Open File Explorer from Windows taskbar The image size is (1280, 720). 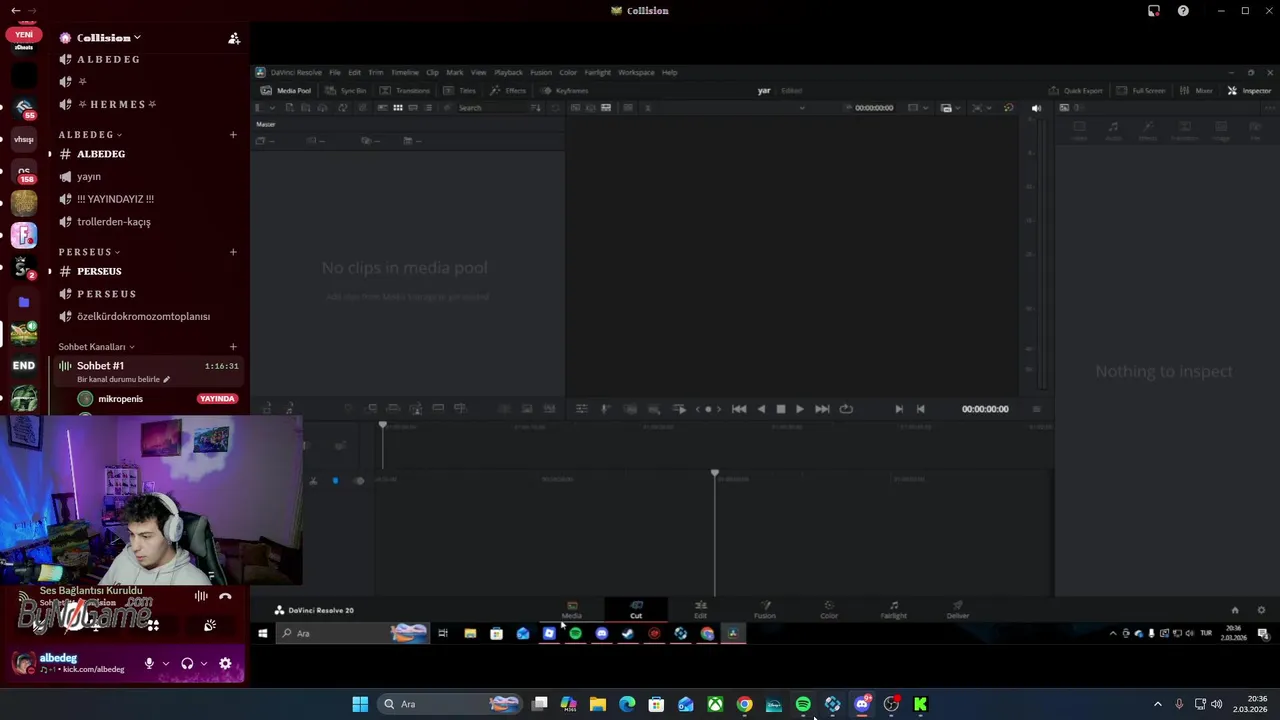pyautogui.click(x=598, y=704)
